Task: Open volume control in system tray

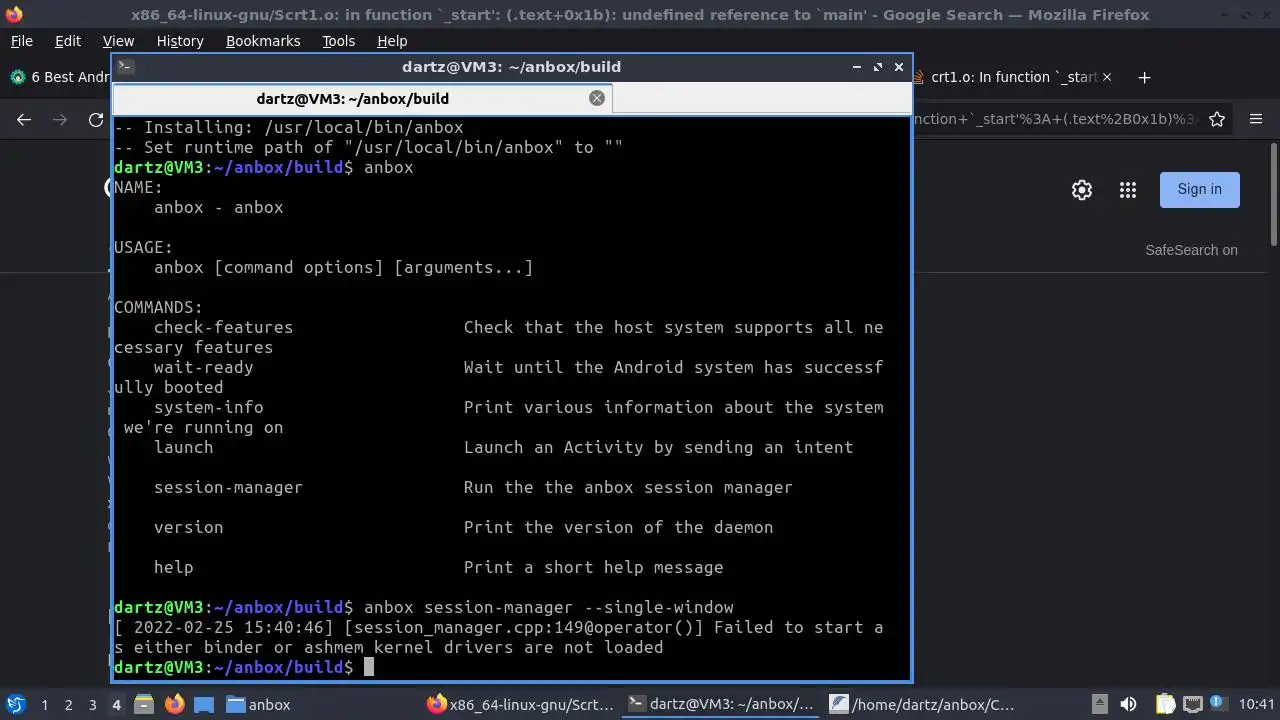Action: [1128, 704]
